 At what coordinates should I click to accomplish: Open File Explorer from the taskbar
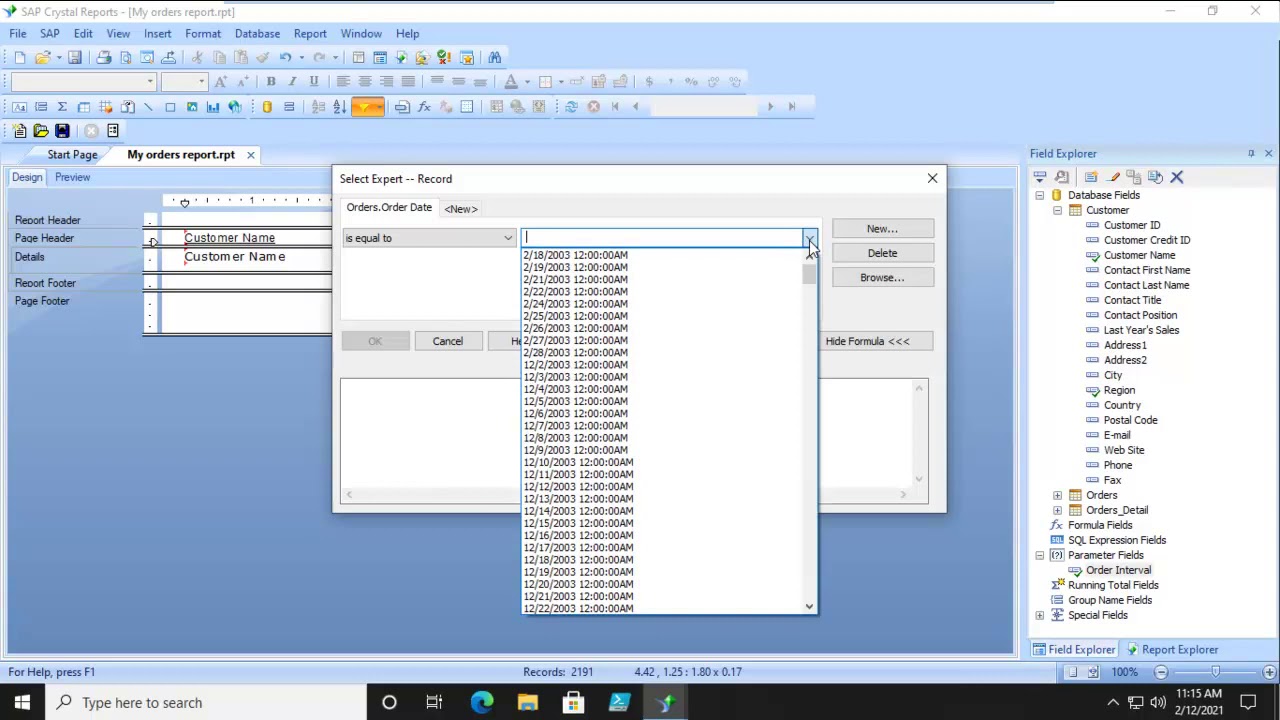click(527, 702)
